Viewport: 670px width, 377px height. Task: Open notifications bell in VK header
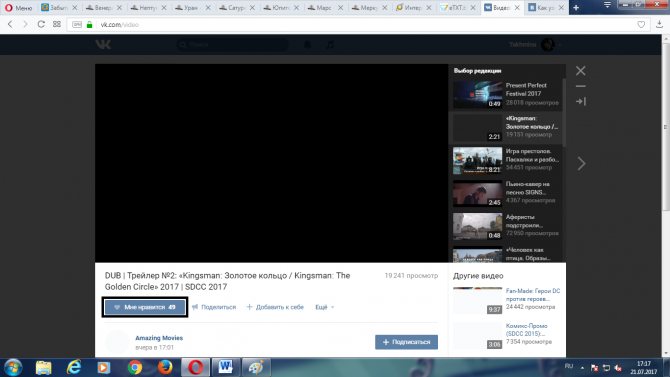tap(307, 44)
